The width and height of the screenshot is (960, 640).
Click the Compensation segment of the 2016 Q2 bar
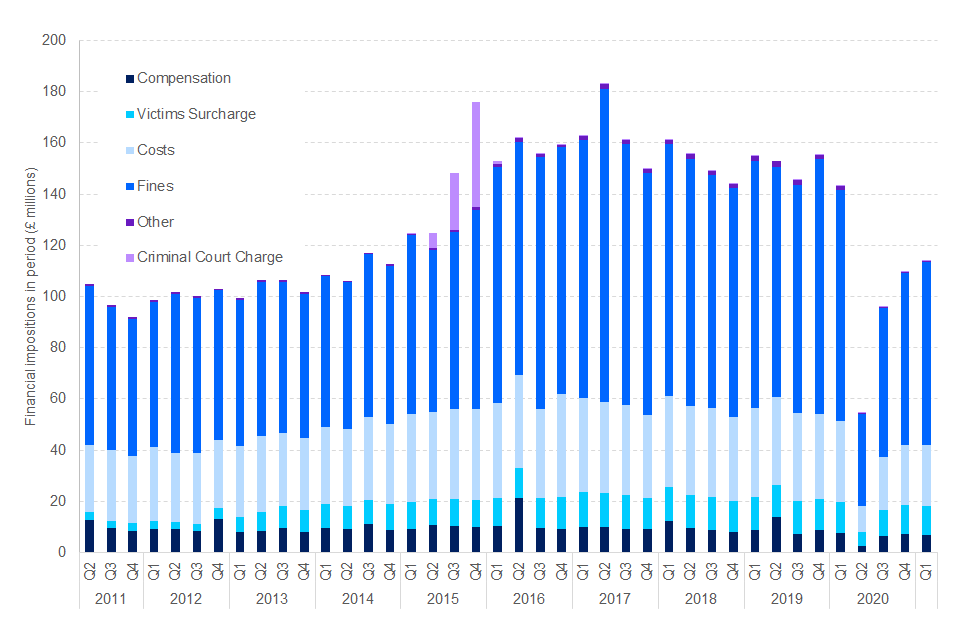(x=518, y=525)
